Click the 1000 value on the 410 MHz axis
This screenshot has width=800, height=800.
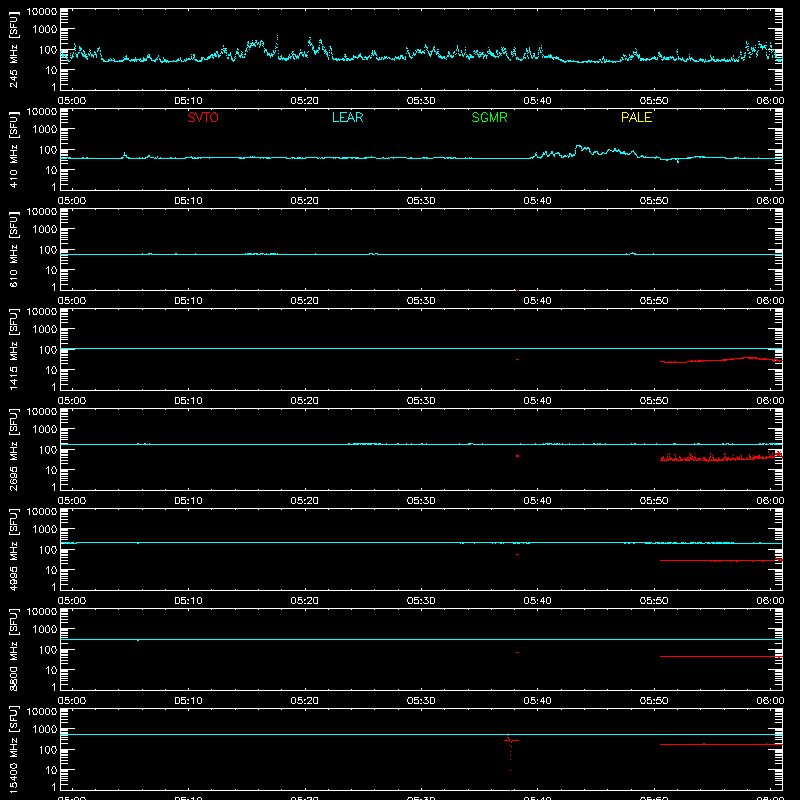[x=45, y=130]
